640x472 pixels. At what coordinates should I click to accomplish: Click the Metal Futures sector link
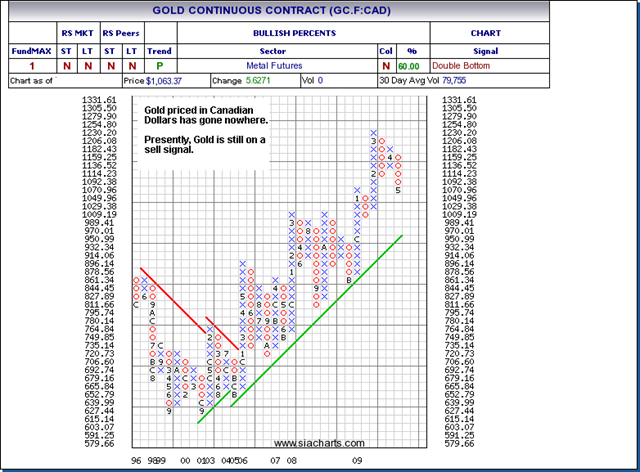click(274, 66)
